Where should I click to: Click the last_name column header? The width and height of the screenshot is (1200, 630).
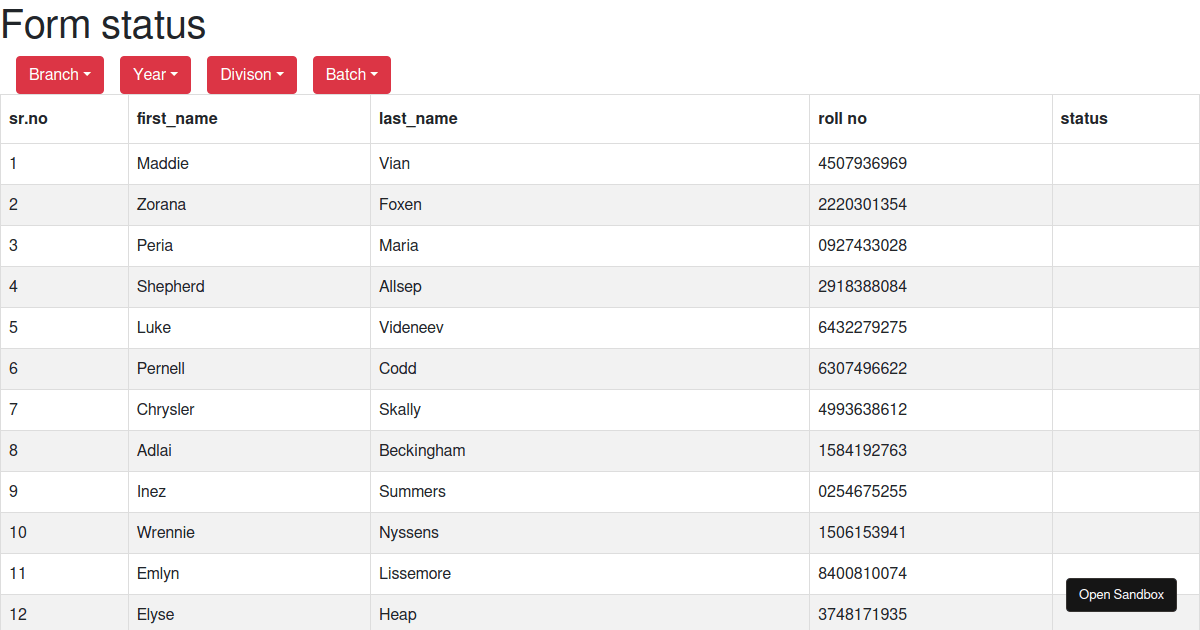[x=417, y=118]
